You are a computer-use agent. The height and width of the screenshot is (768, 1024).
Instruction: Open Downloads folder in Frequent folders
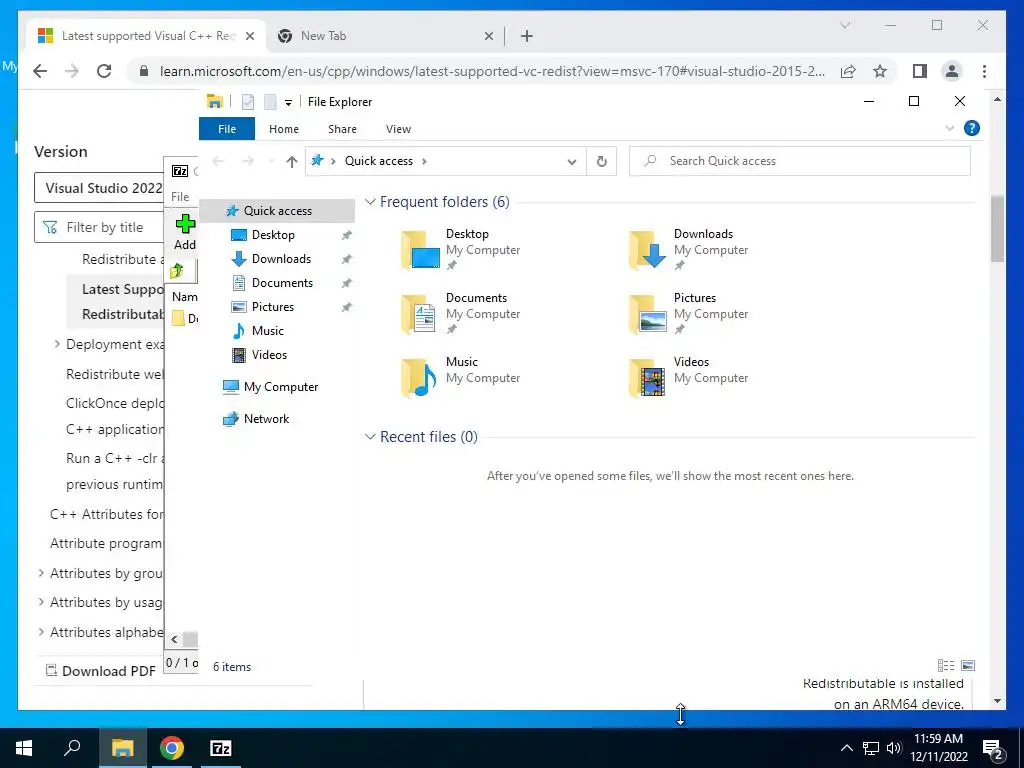click(x=688, y=249)
